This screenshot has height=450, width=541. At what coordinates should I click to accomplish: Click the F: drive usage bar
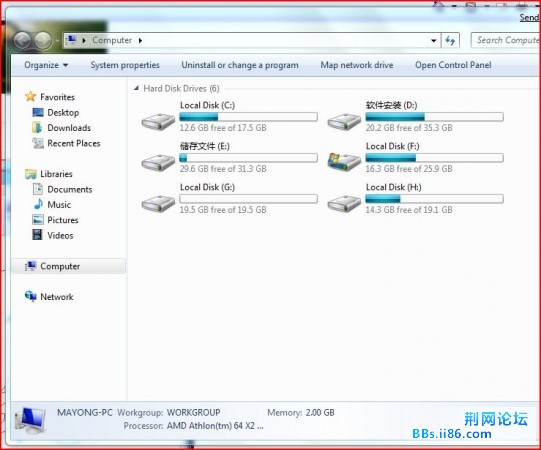click(434, 158)
